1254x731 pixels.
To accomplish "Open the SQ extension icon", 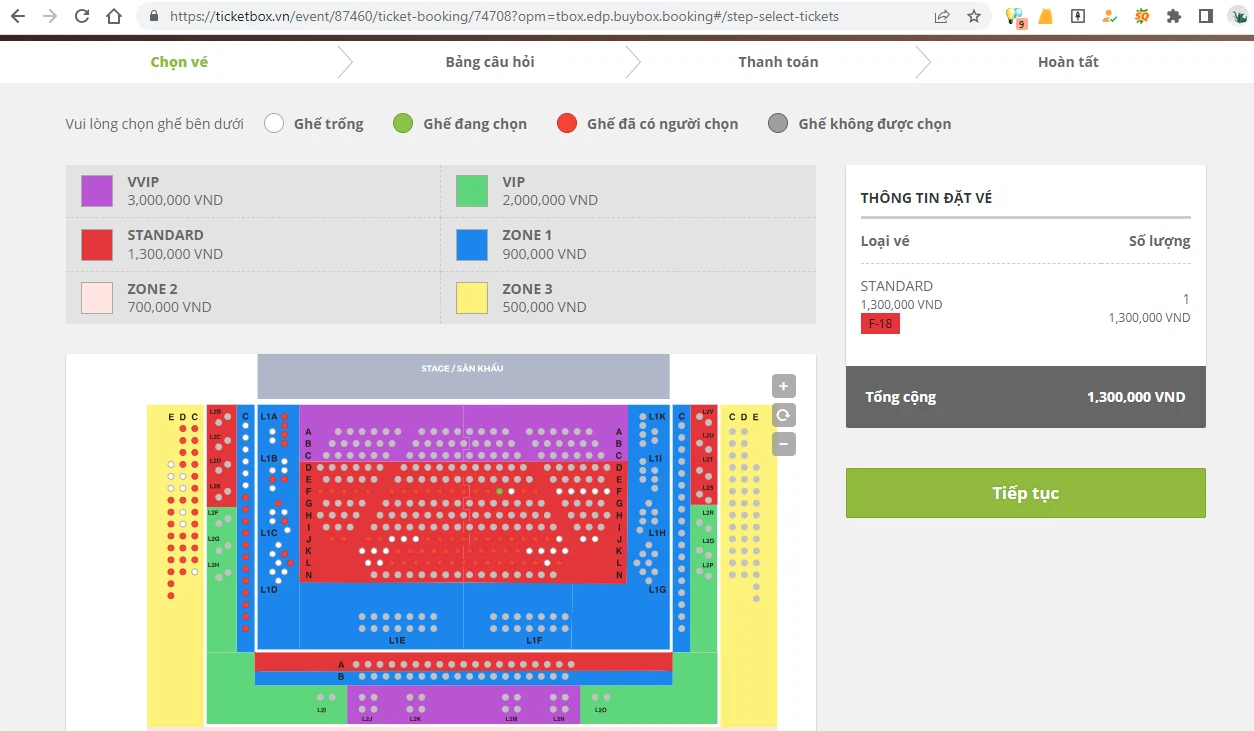I will coord(1142,16).
